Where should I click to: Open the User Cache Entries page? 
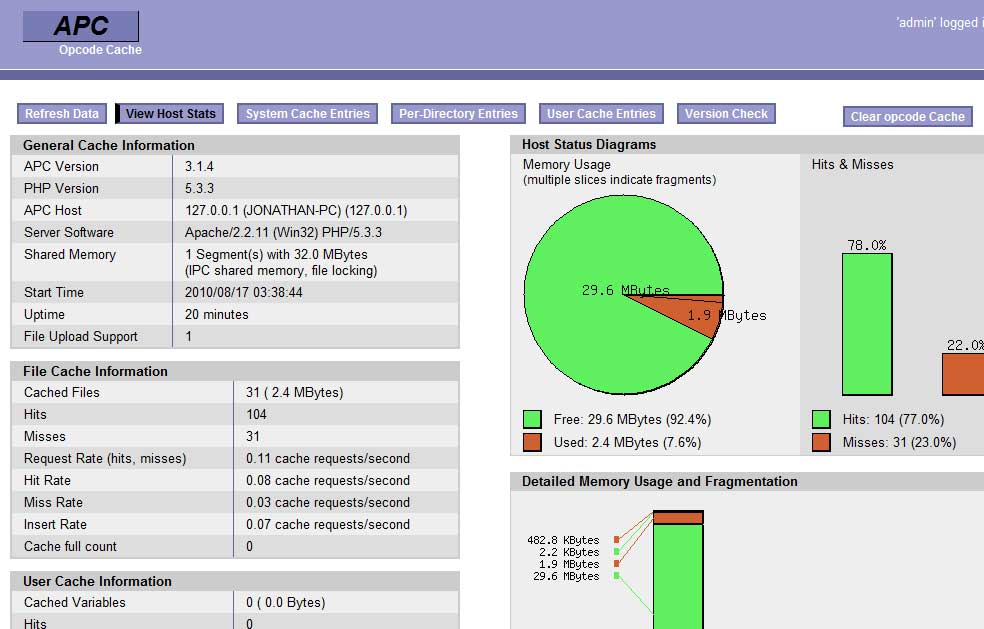coord(600,113)
